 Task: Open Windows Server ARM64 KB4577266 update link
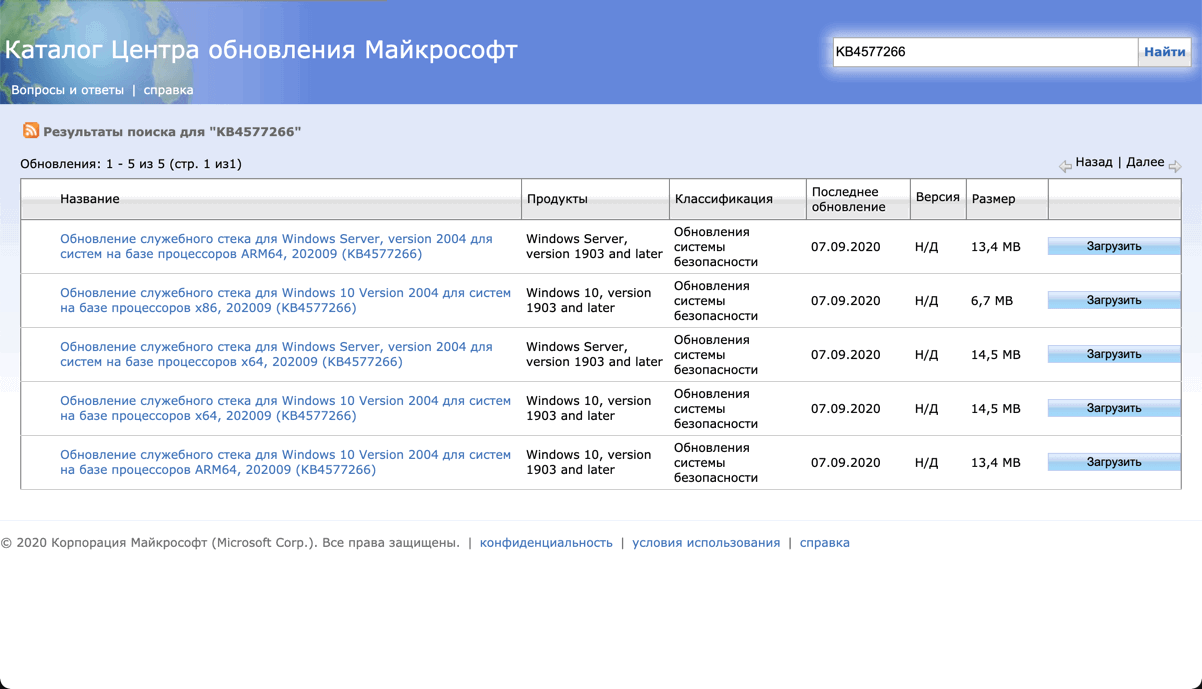(x=276, y=246)
